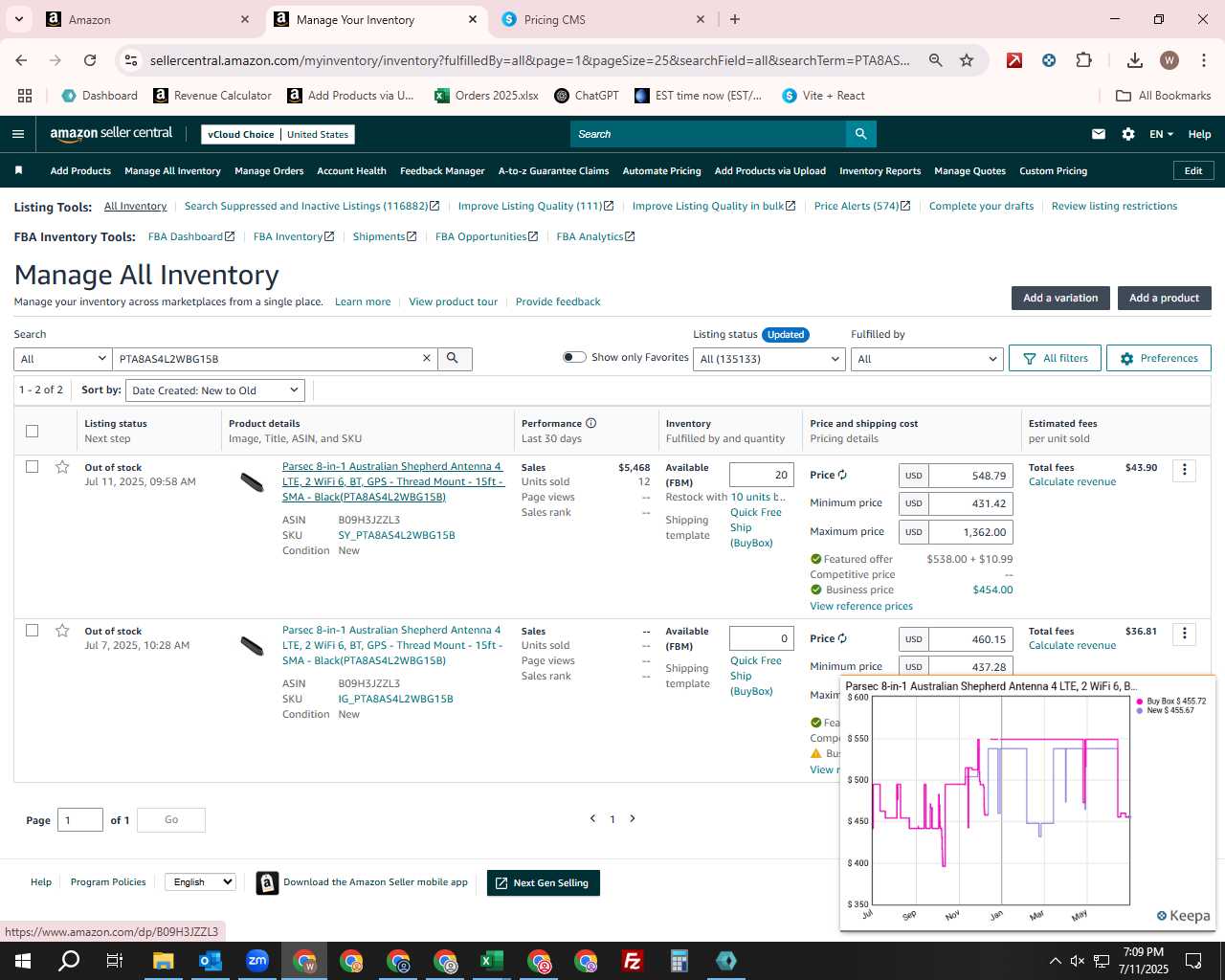Viewport: 1225px width, 980px height.
Task: Switch to the Pricing CMS browser tab
Action: pyautogui.click(x=603, y=19)
